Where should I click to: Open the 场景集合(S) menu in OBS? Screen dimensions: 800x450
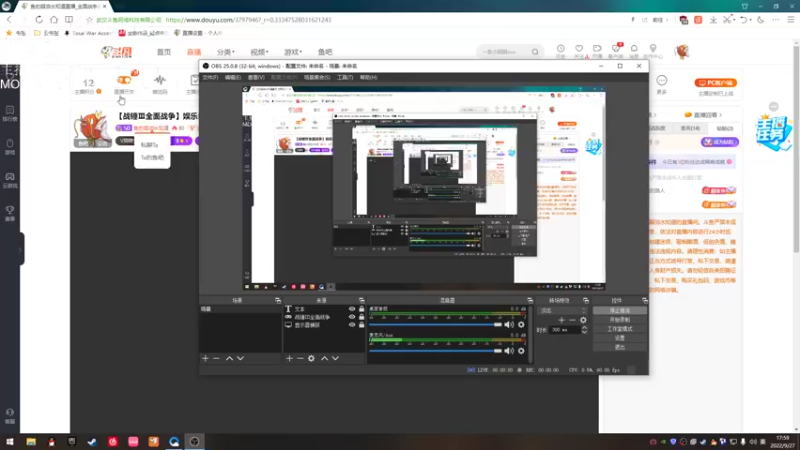pyautogui.click(x=317, y=78)
